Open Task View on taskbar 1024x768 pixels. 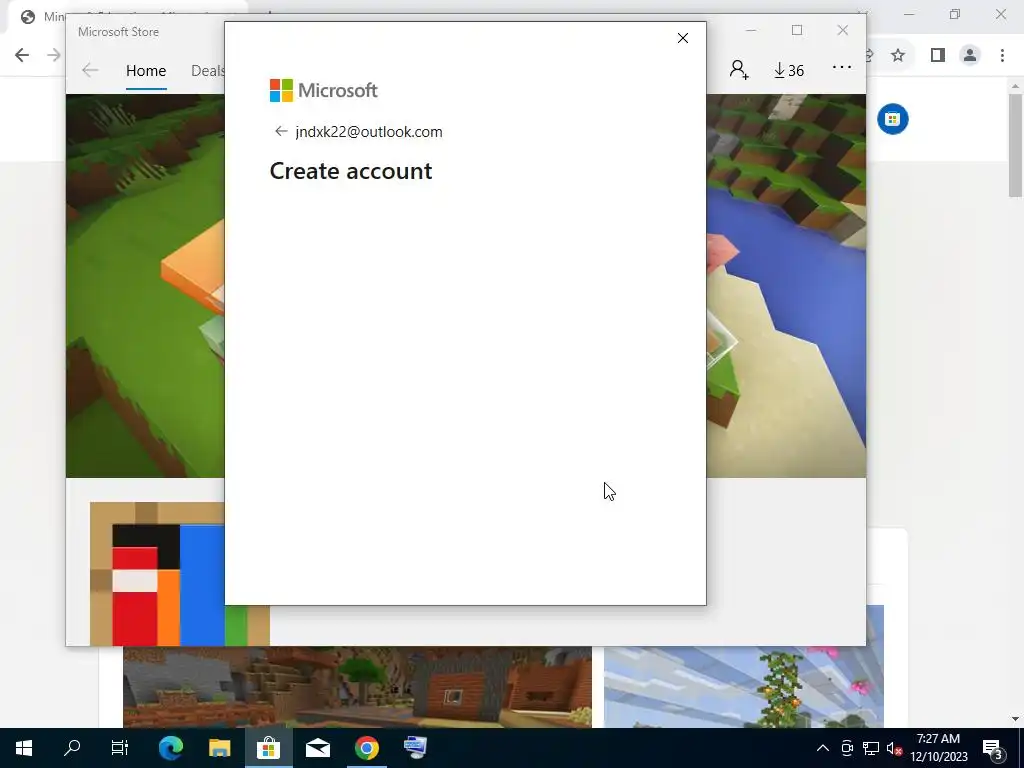[x=120, y=748]
